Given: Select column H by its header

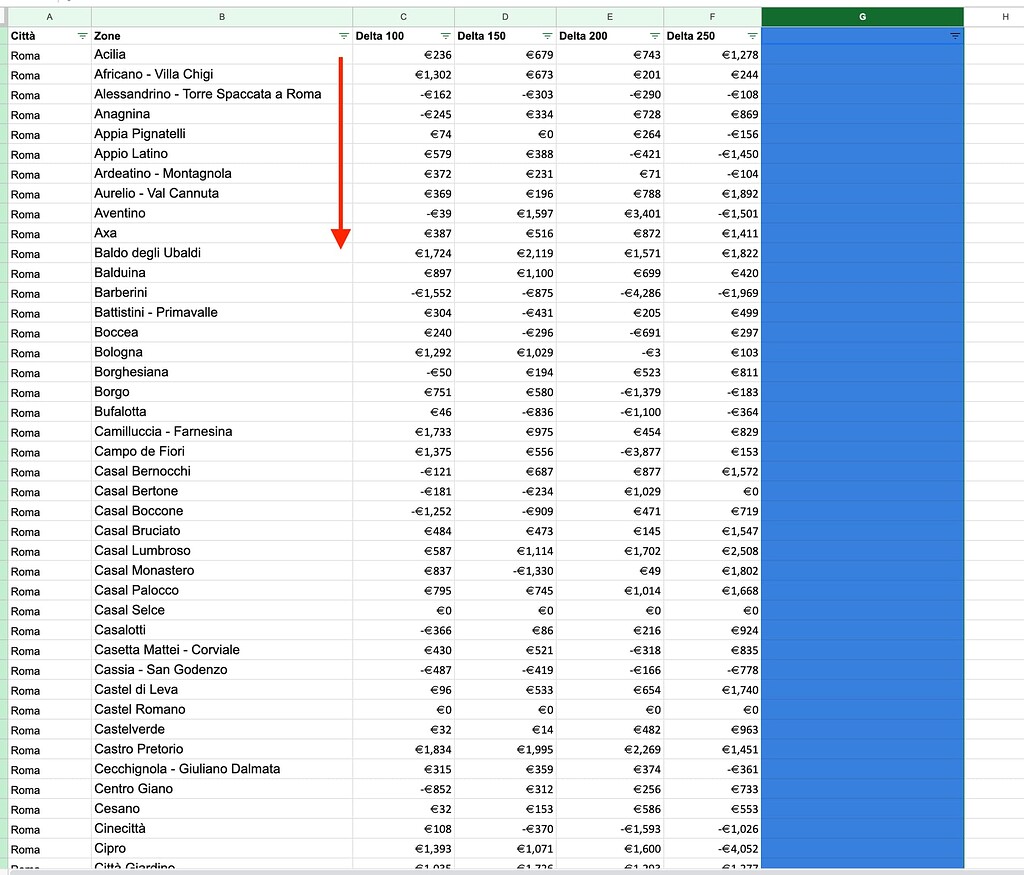Looking at the screenshot, I should click(x=1005, y=16).
